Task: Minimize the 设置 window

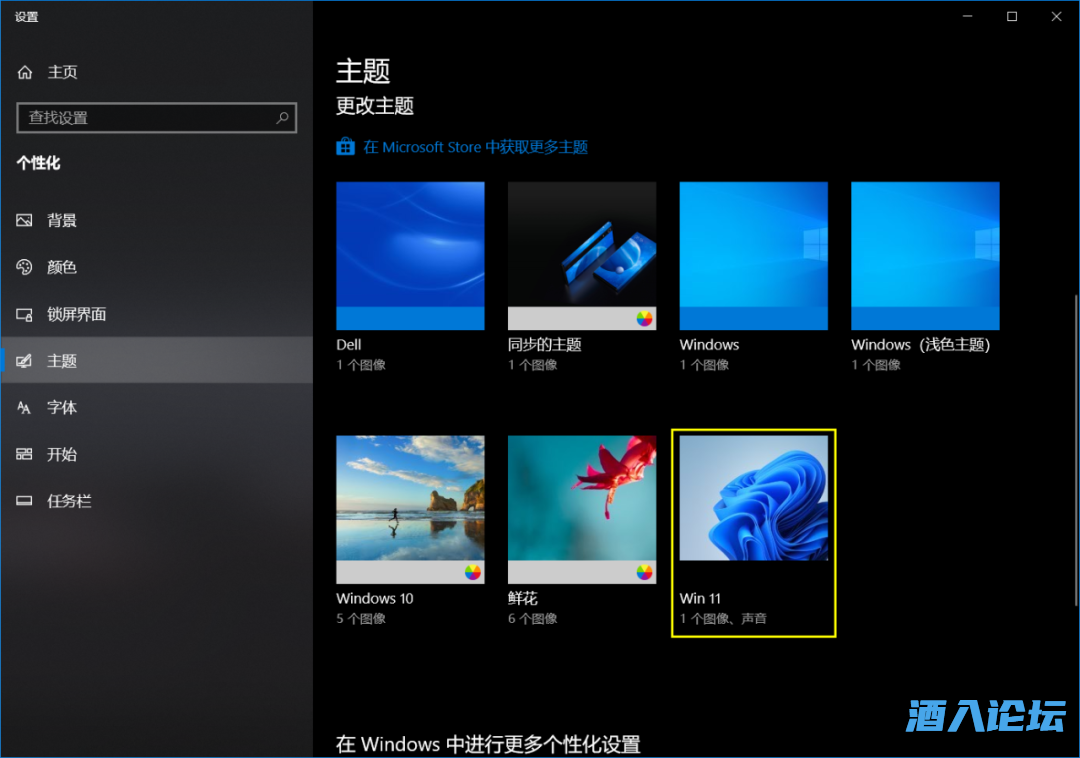Action: (x=968, y=16)
